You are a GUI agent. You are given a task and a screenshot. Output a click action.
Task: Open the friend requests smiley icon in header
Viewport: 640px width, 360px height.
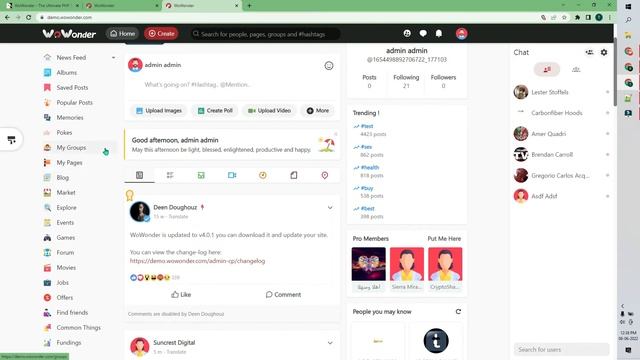[407, 33]
